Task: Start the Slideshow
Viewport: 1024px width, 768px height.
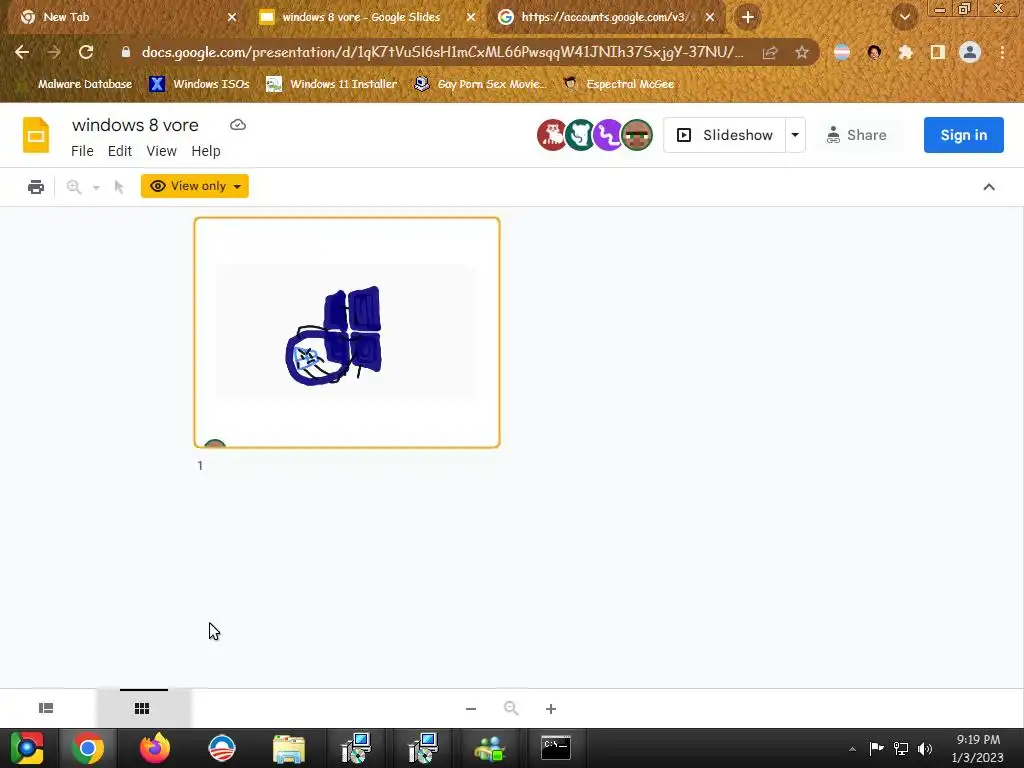Action: (x=724, y=135)
